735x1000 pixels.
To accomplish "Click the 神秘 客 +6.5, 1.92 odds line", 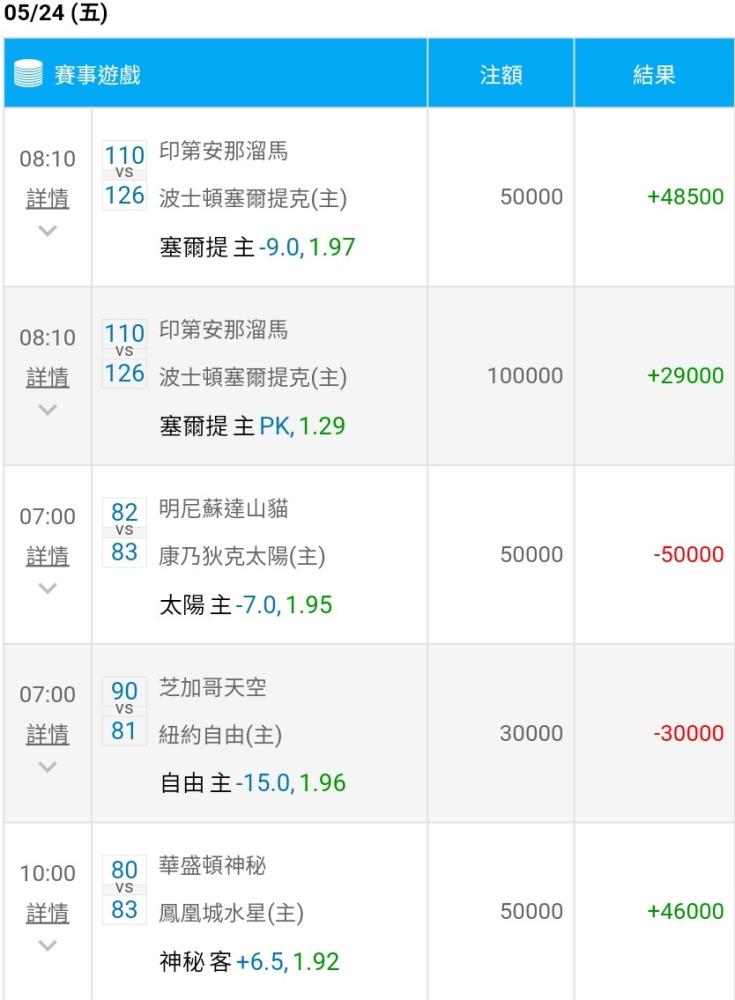I will pos(249,961).
